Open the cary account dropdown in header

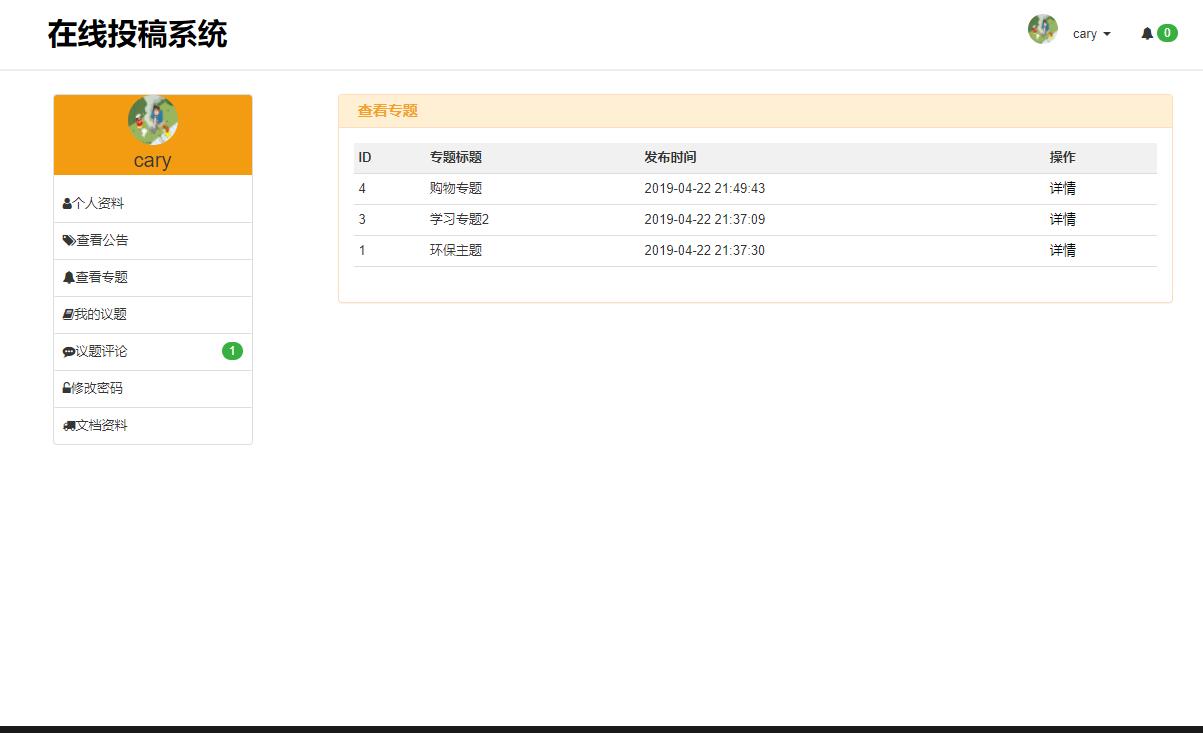(1086, 33)
